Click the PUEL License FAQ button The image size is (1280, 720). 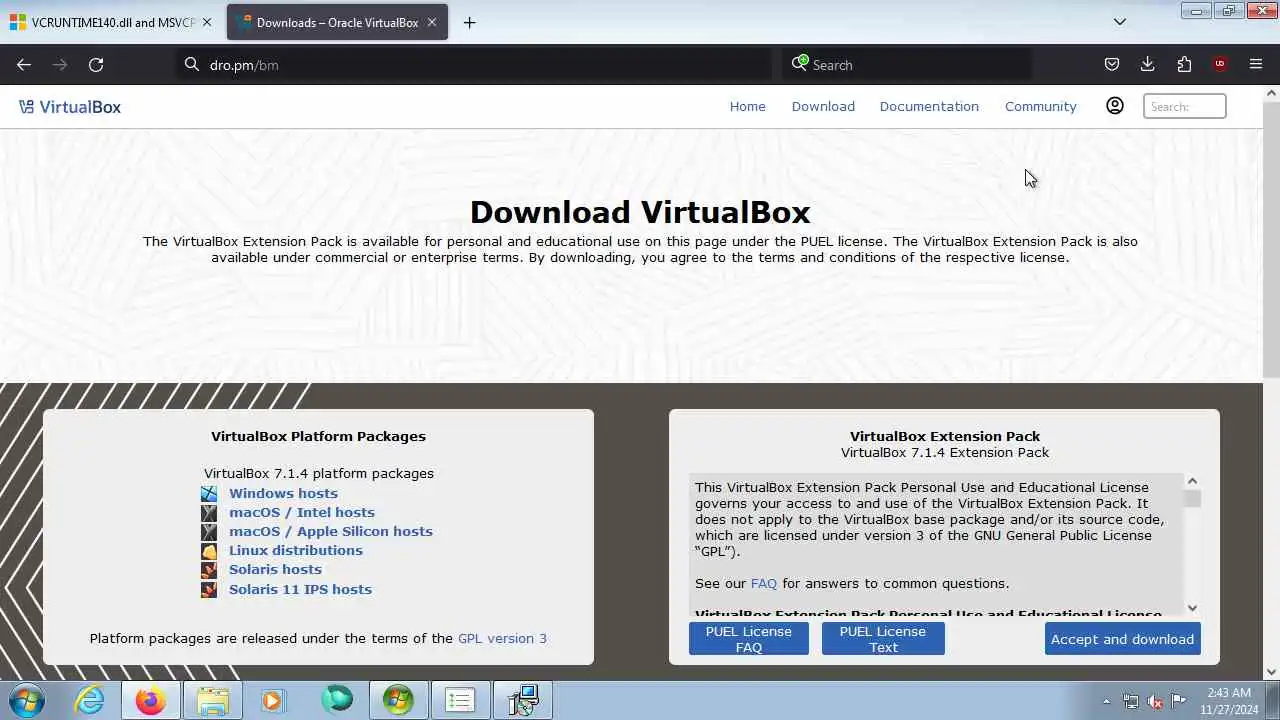748,639
